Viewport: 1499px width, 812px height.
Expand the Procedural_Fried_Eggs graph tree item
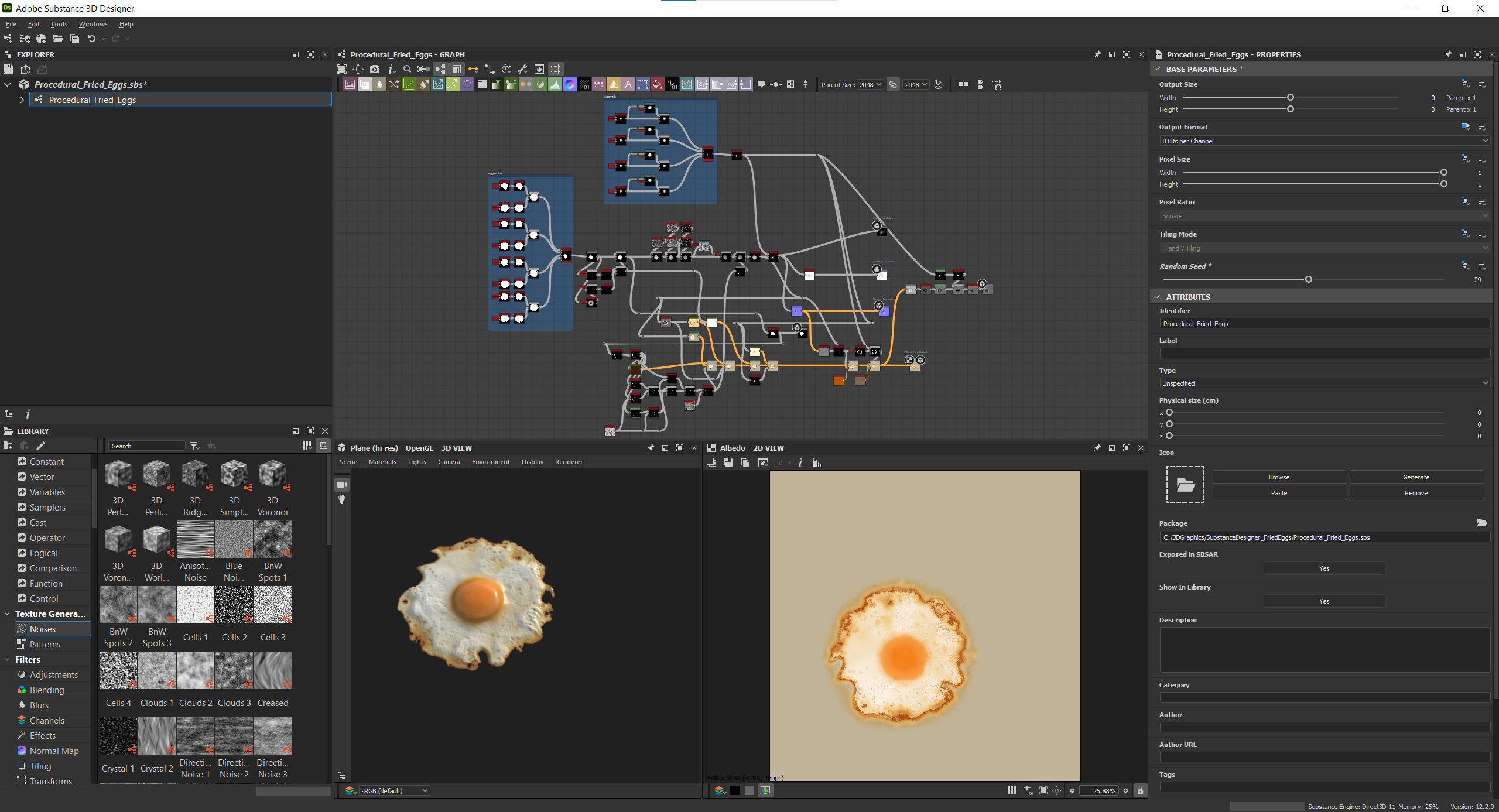22,100
